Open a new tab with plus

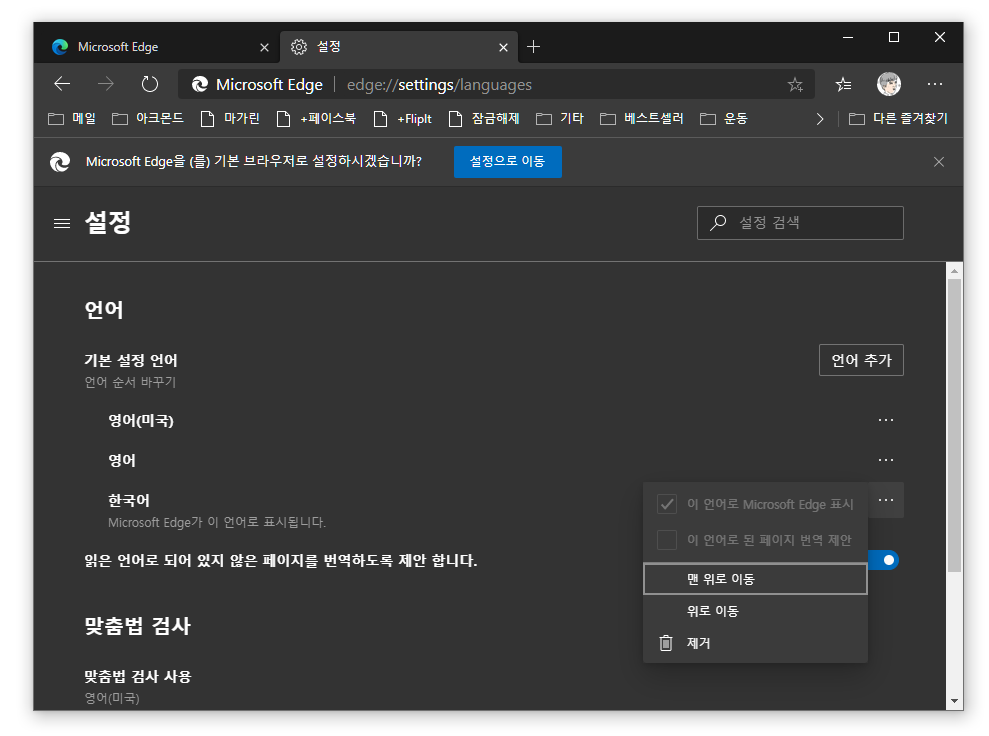(x=533, y=47)
